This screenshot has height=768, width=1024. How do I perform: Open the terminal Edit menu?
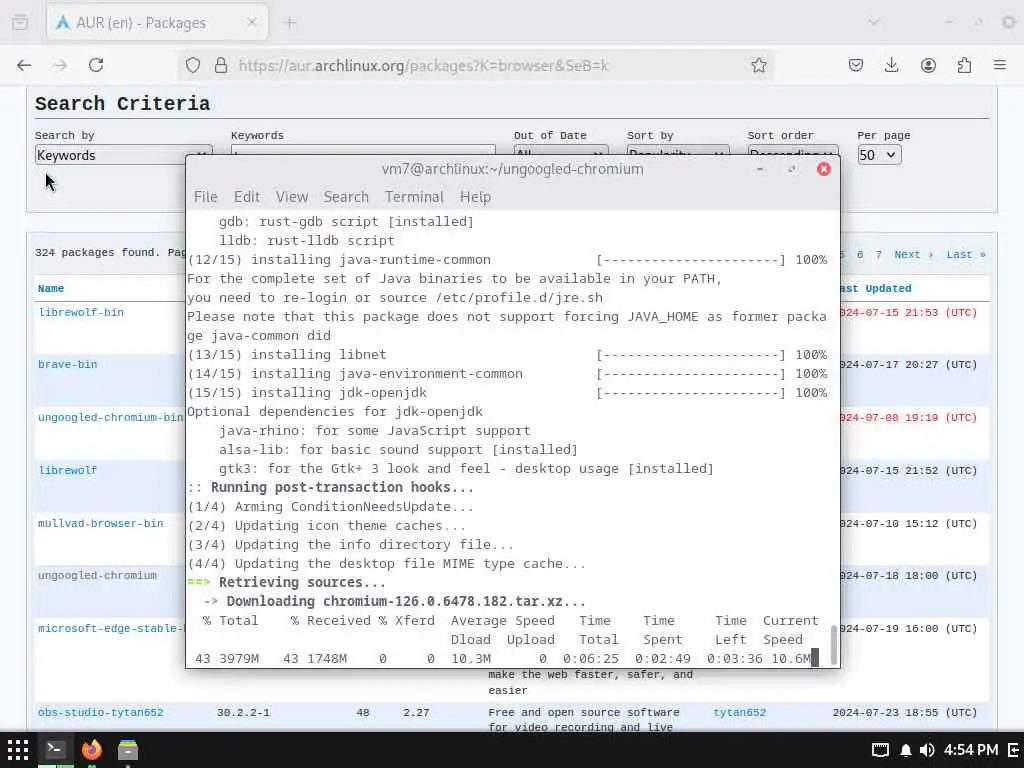[247, 197]
